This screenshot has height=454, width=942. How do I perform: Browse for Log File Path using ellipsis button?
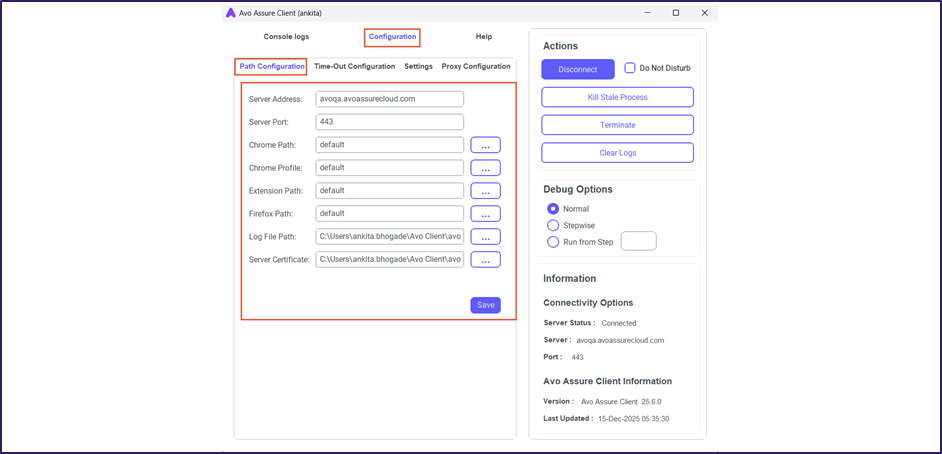(x=485, y=237)
